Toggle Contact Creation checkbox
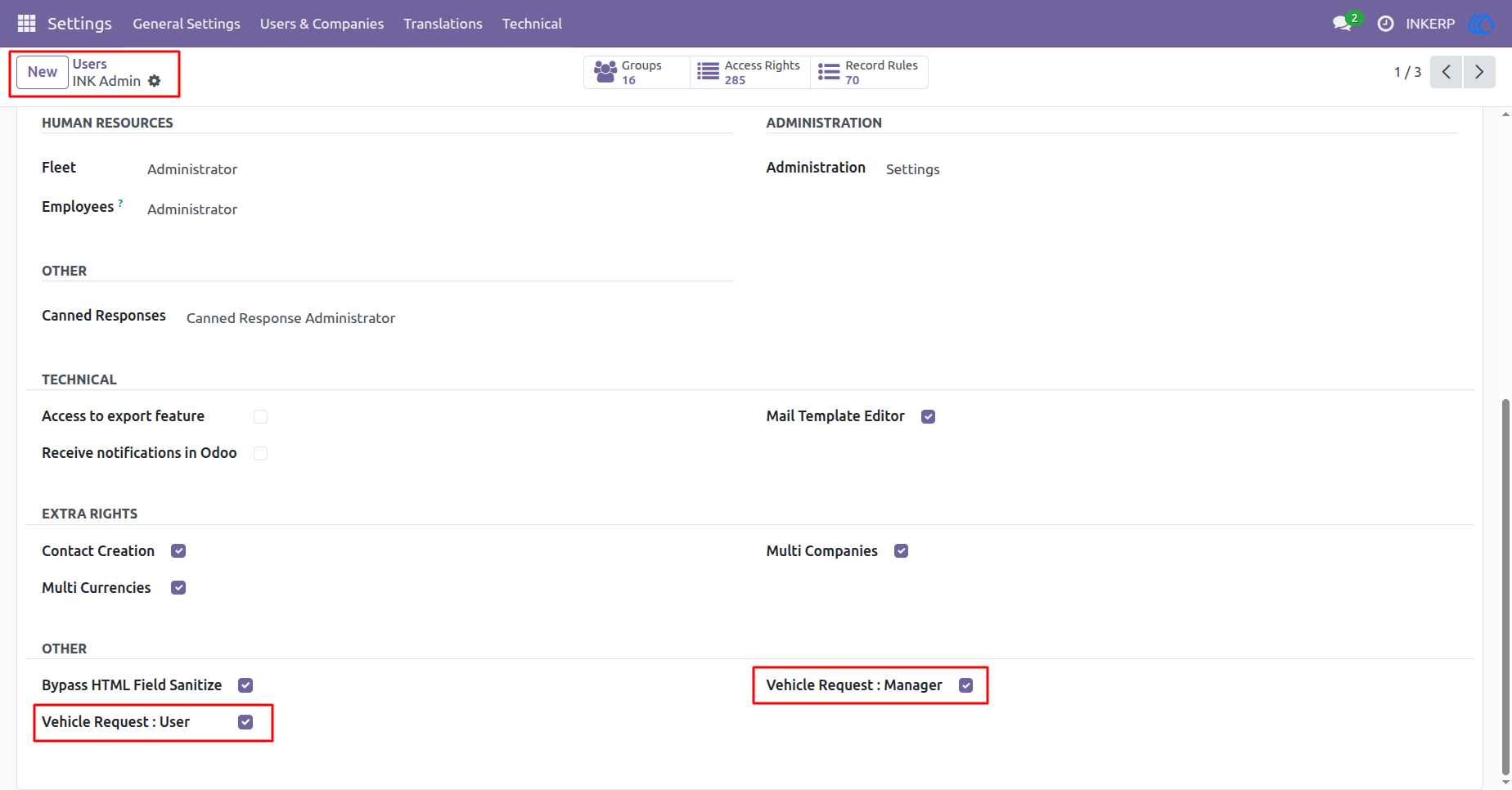 tap(178, 551)
